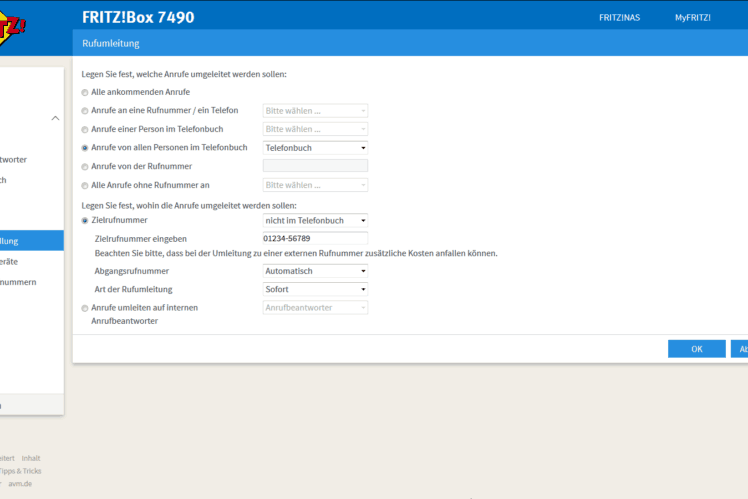Select the 'Zielrufnummer' radio button

85,220
